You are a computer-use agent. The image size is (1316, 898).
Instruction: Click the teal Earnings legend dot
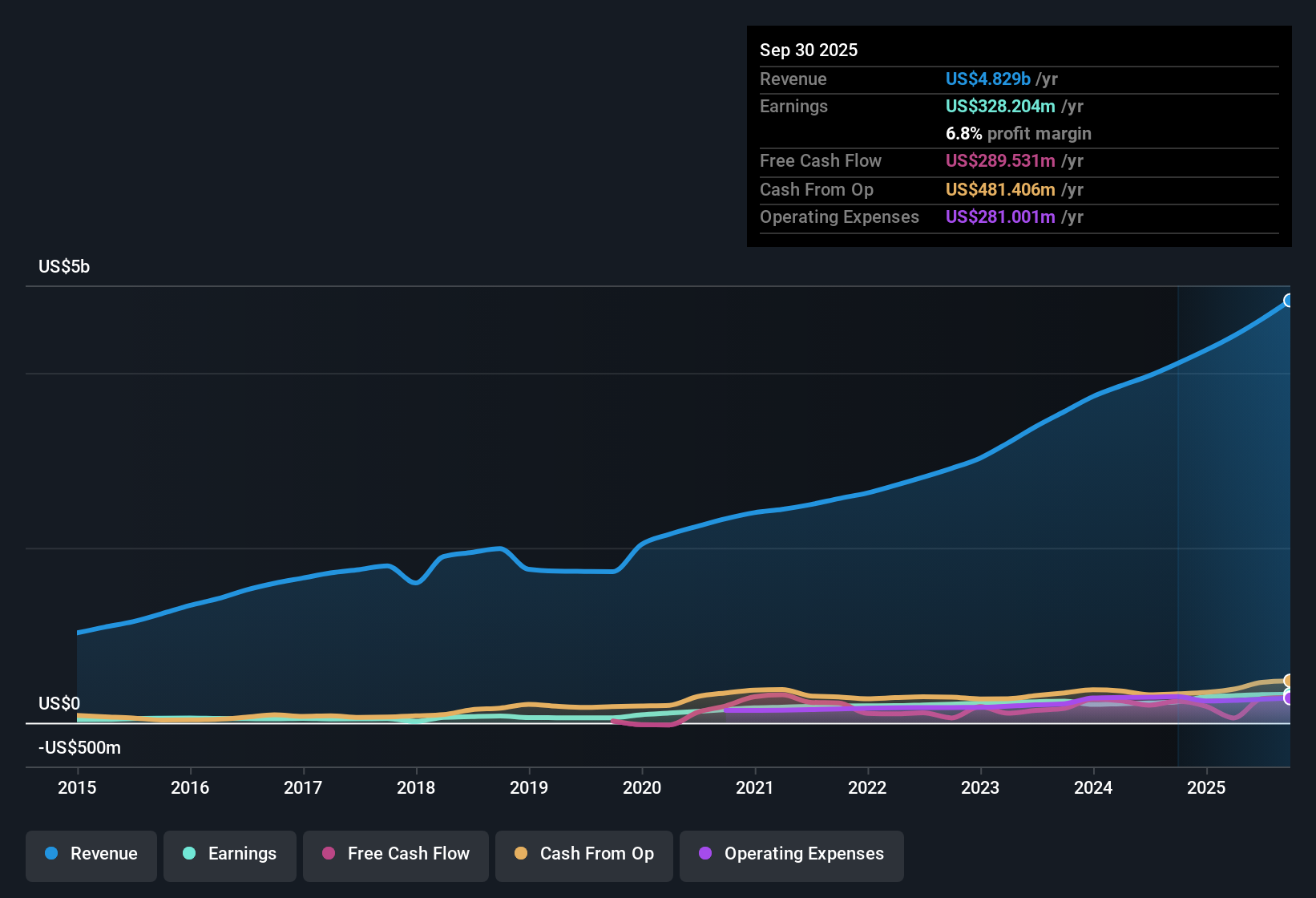(189, 854)
